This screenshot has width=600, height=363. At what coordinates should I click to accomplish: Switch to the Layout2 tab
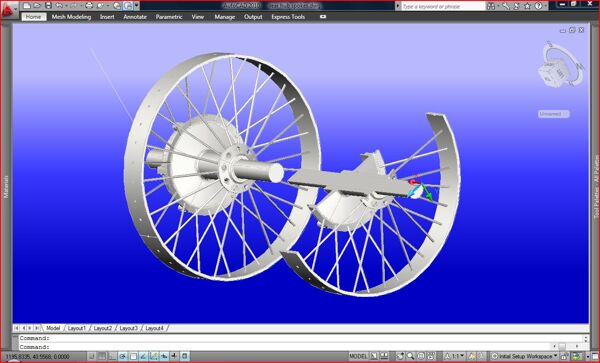pyautogui.click(x=103, y=328)
